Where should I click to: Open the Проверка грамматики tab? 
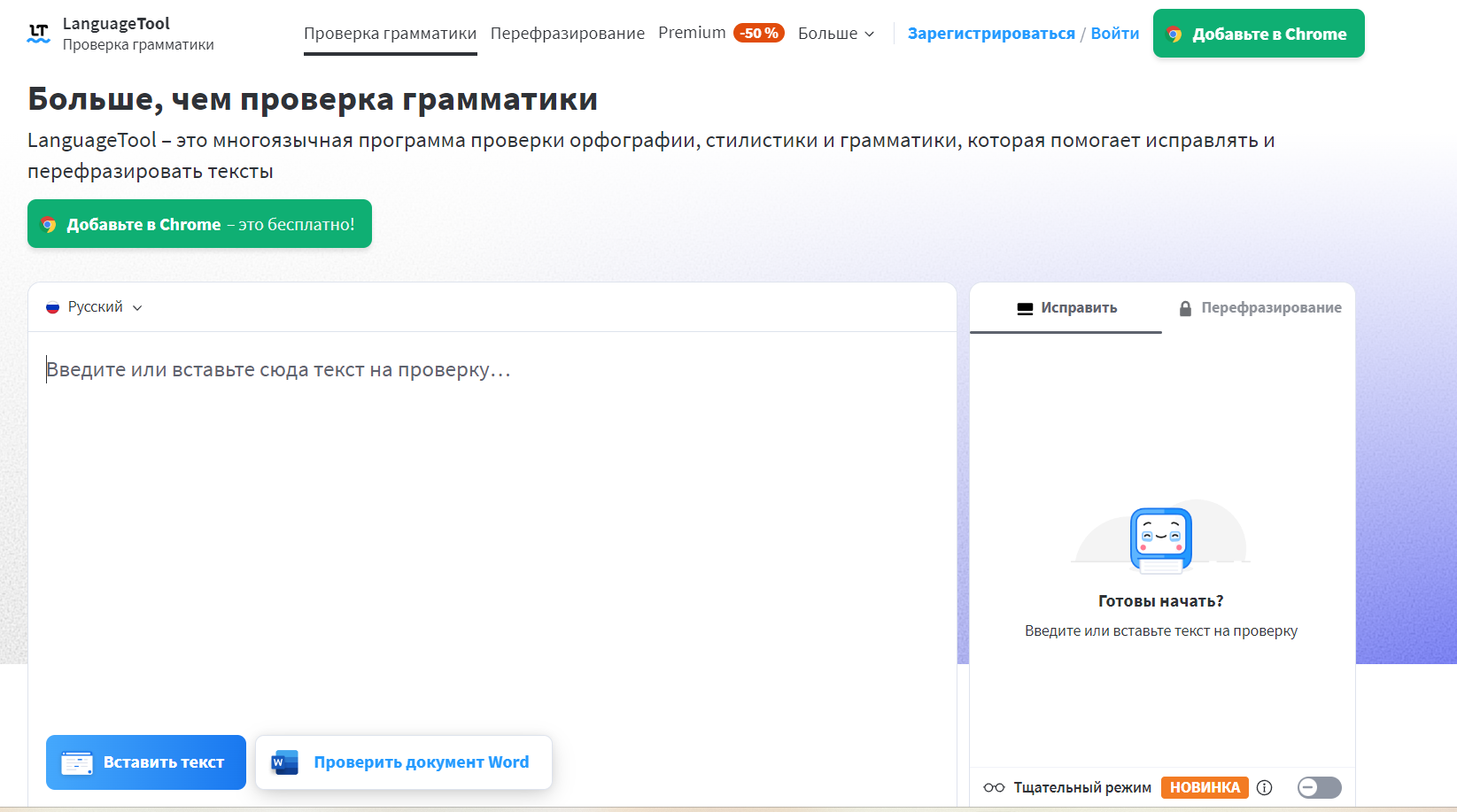(x=390, y=34)
